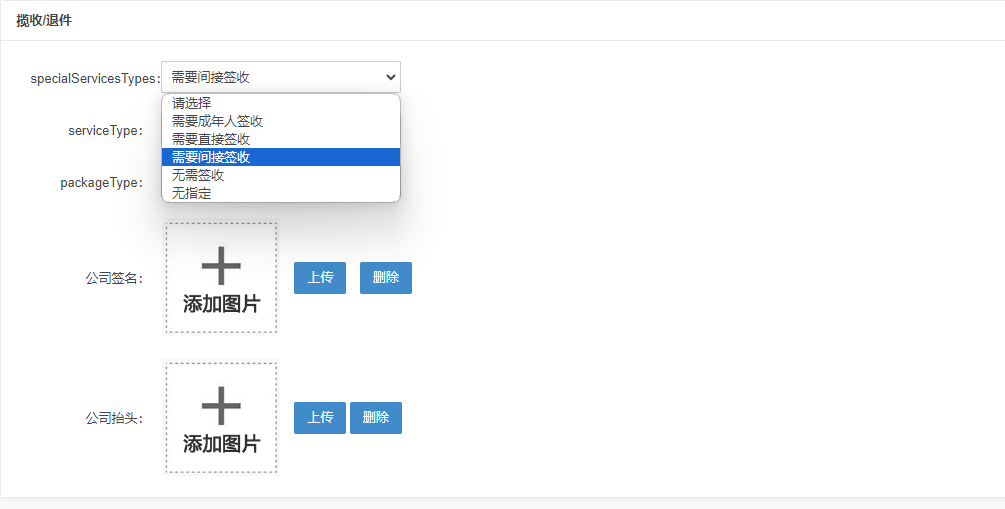The height and width of the screenshot is (509, 1005).
Task: Click the plus icon in 公司抬头 image box
Action: [221, 405]
